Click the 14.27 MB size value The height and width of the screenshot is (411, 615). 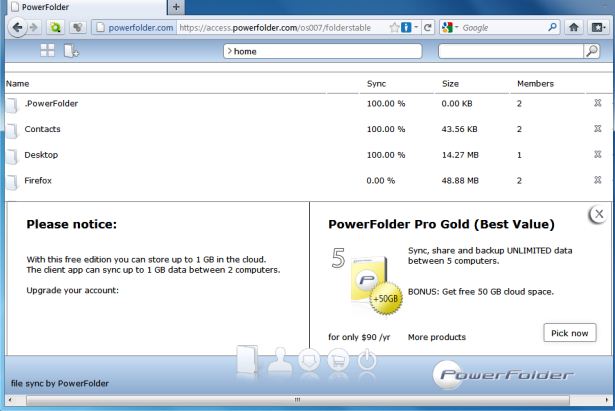point(460,155)
